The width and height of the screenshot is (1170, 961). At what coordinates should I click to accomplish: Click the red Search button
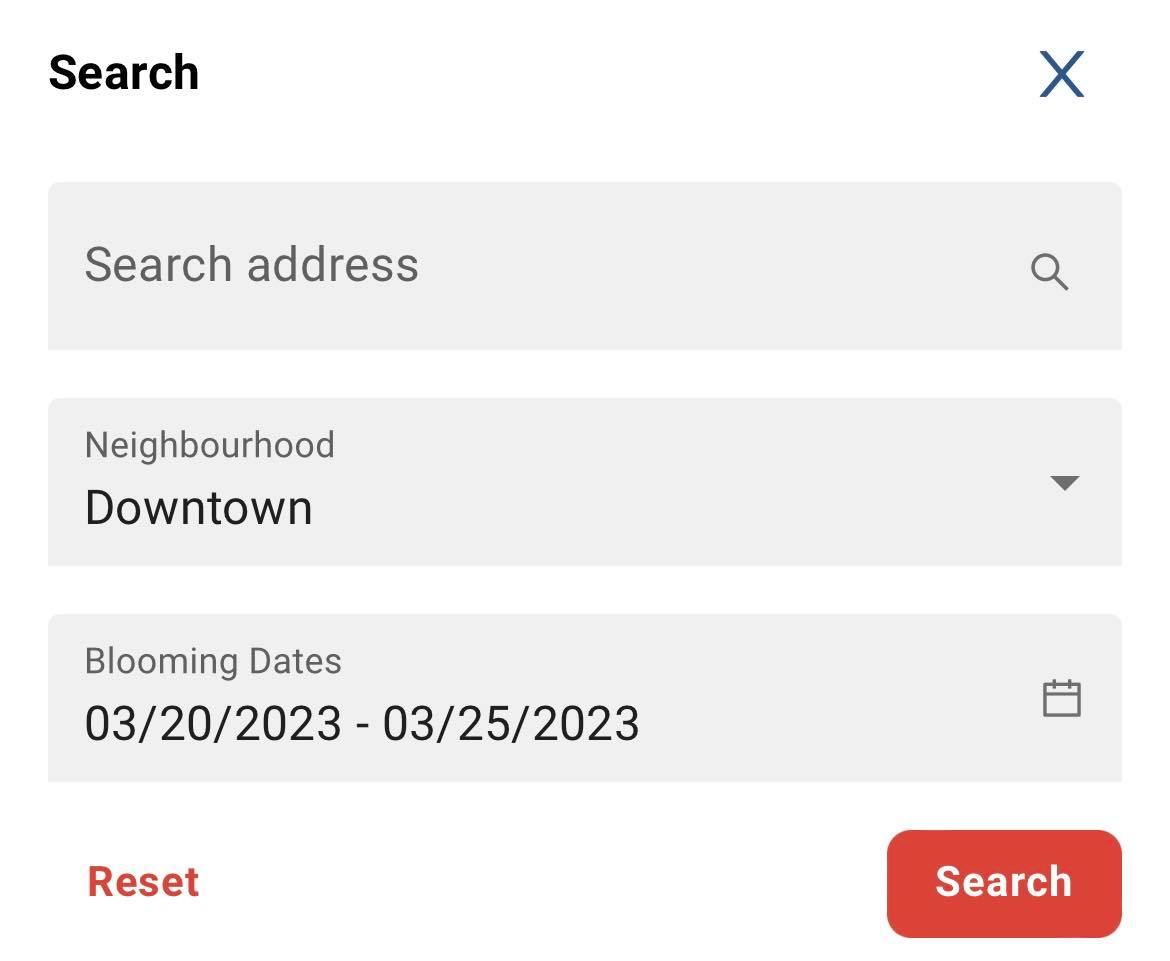tap(1004, 883)
